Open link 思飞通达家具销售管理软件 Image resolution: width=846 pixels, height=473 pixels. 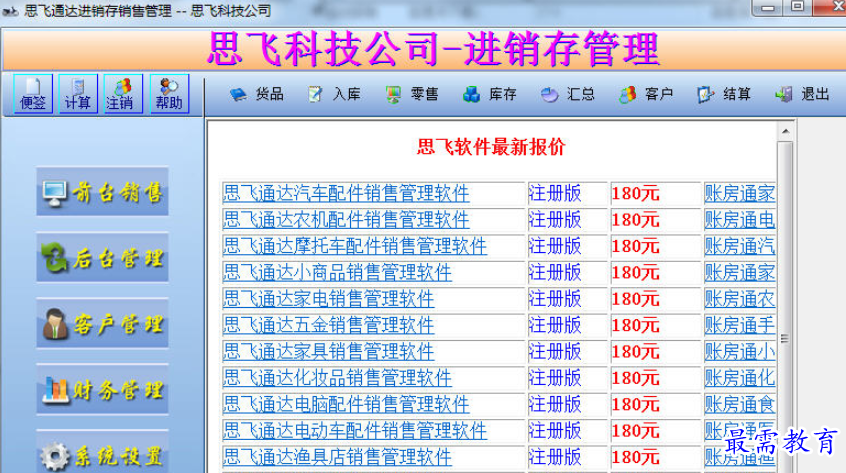[329, 352]
